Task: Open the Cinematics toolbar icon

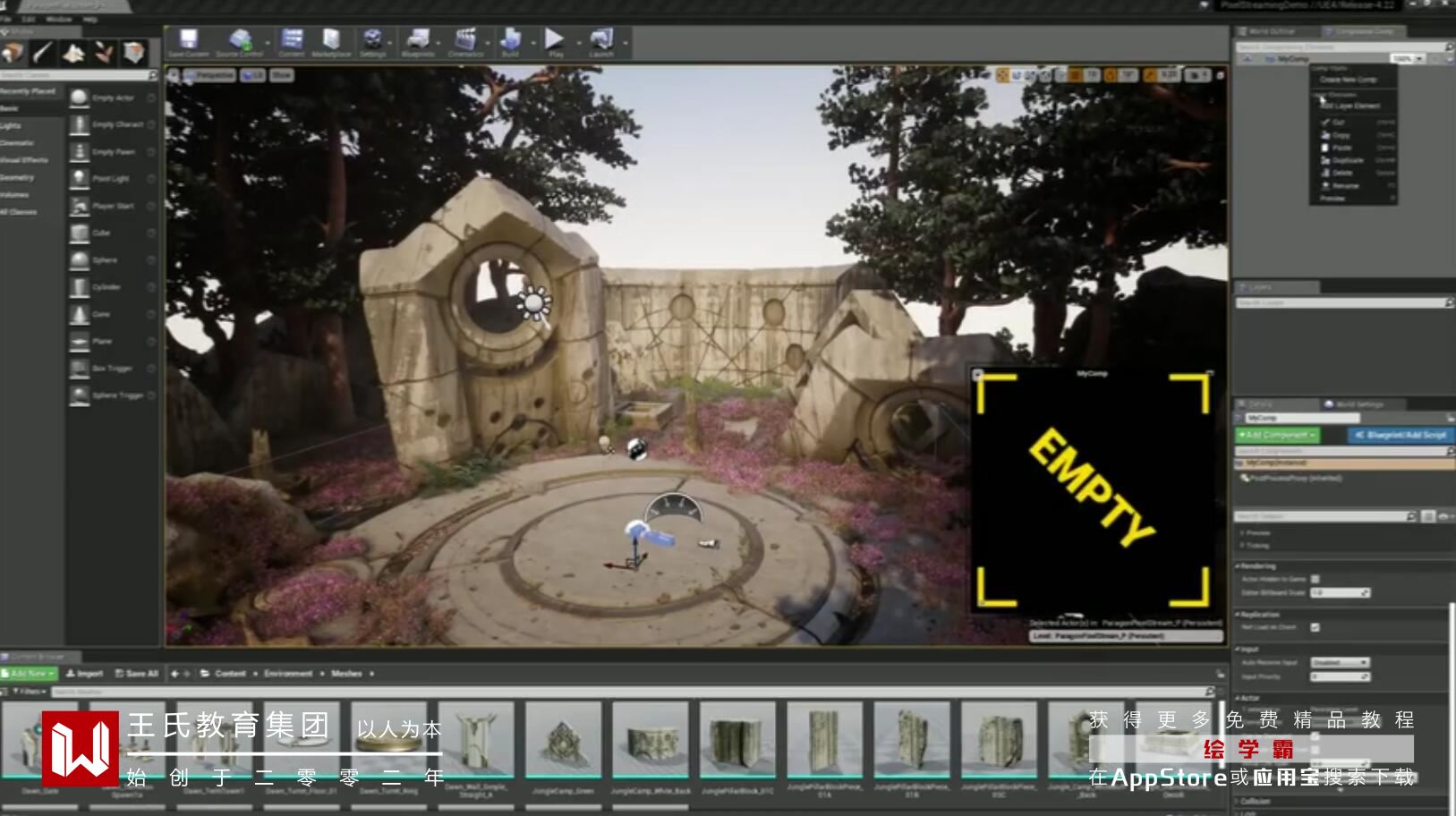Action: pyautogui.click(x=465, y=39)
